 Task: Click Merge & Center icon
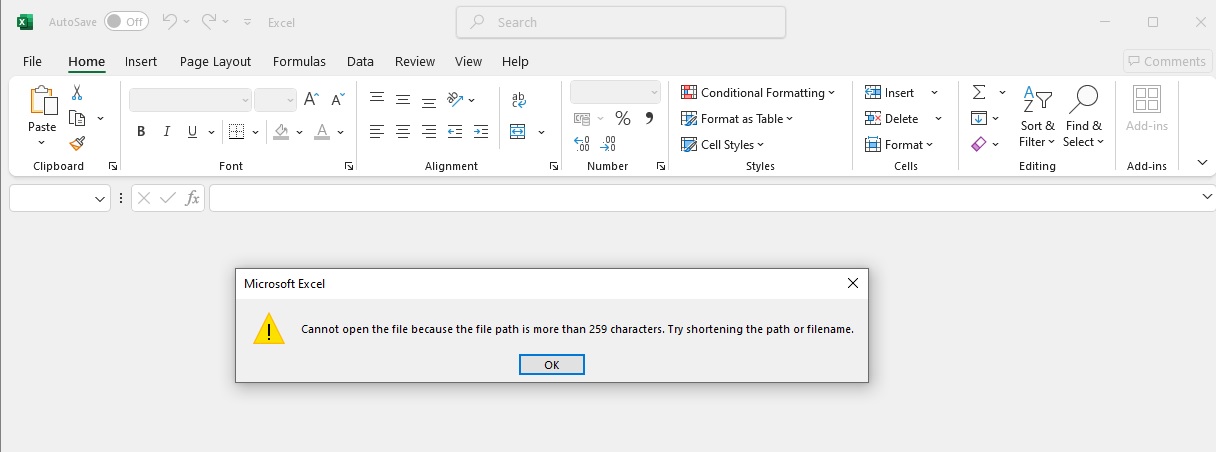click(518, 131)
